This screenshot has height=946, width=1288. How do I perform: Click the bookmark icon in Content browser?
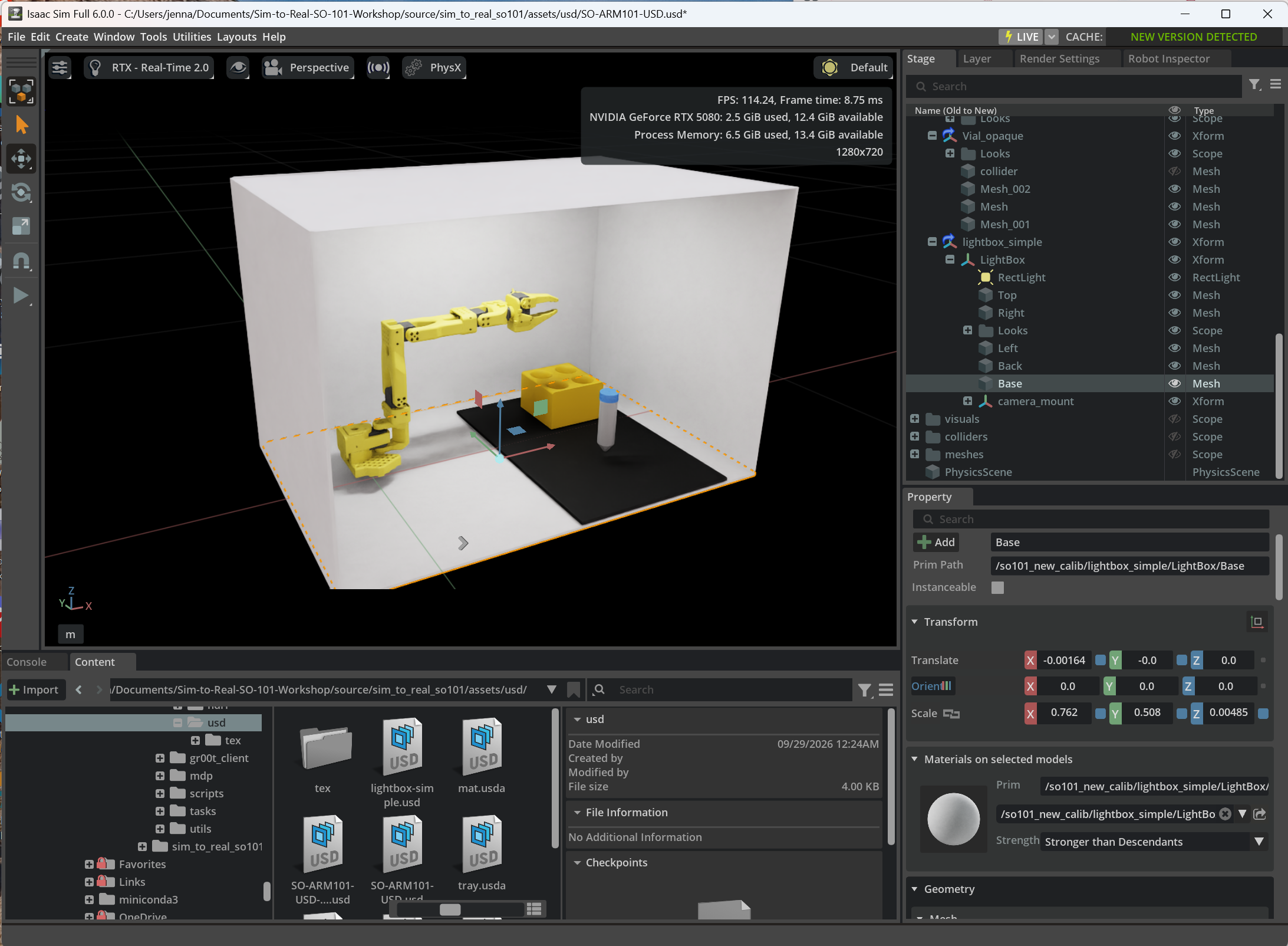[573, 689]
